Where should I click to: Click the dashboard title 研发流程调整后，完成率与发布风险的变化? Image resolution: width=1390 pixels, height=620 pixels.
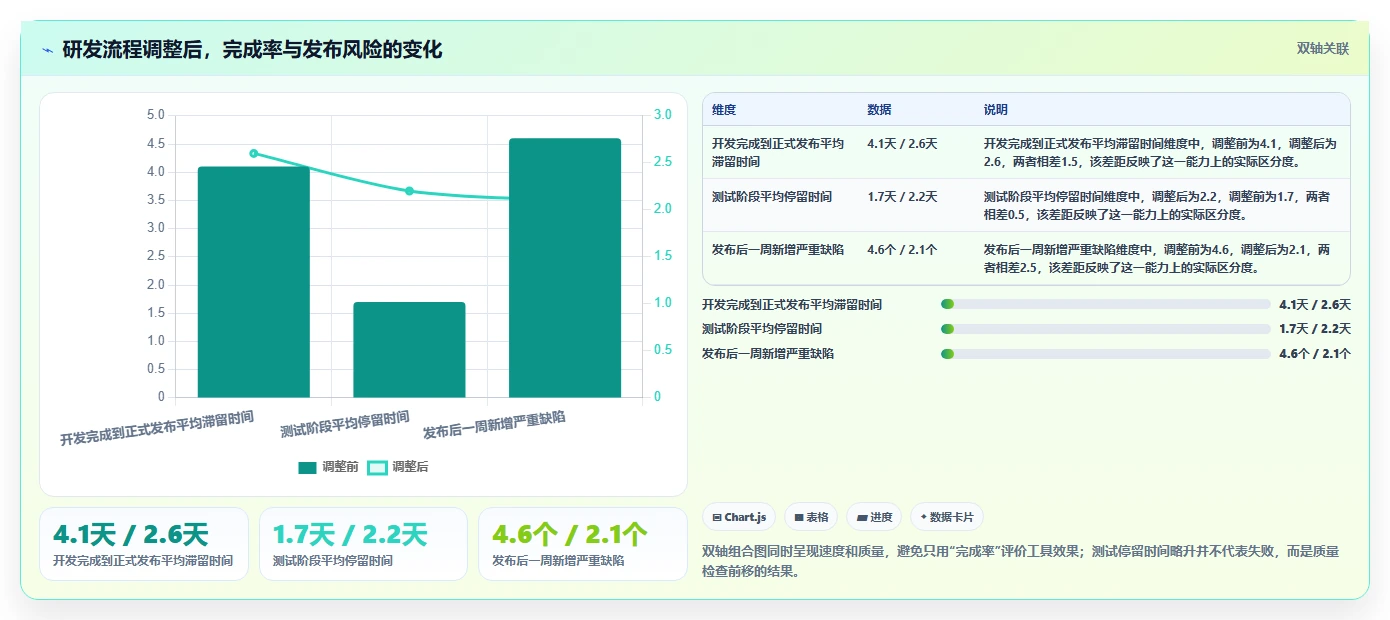tap(252, 49)
